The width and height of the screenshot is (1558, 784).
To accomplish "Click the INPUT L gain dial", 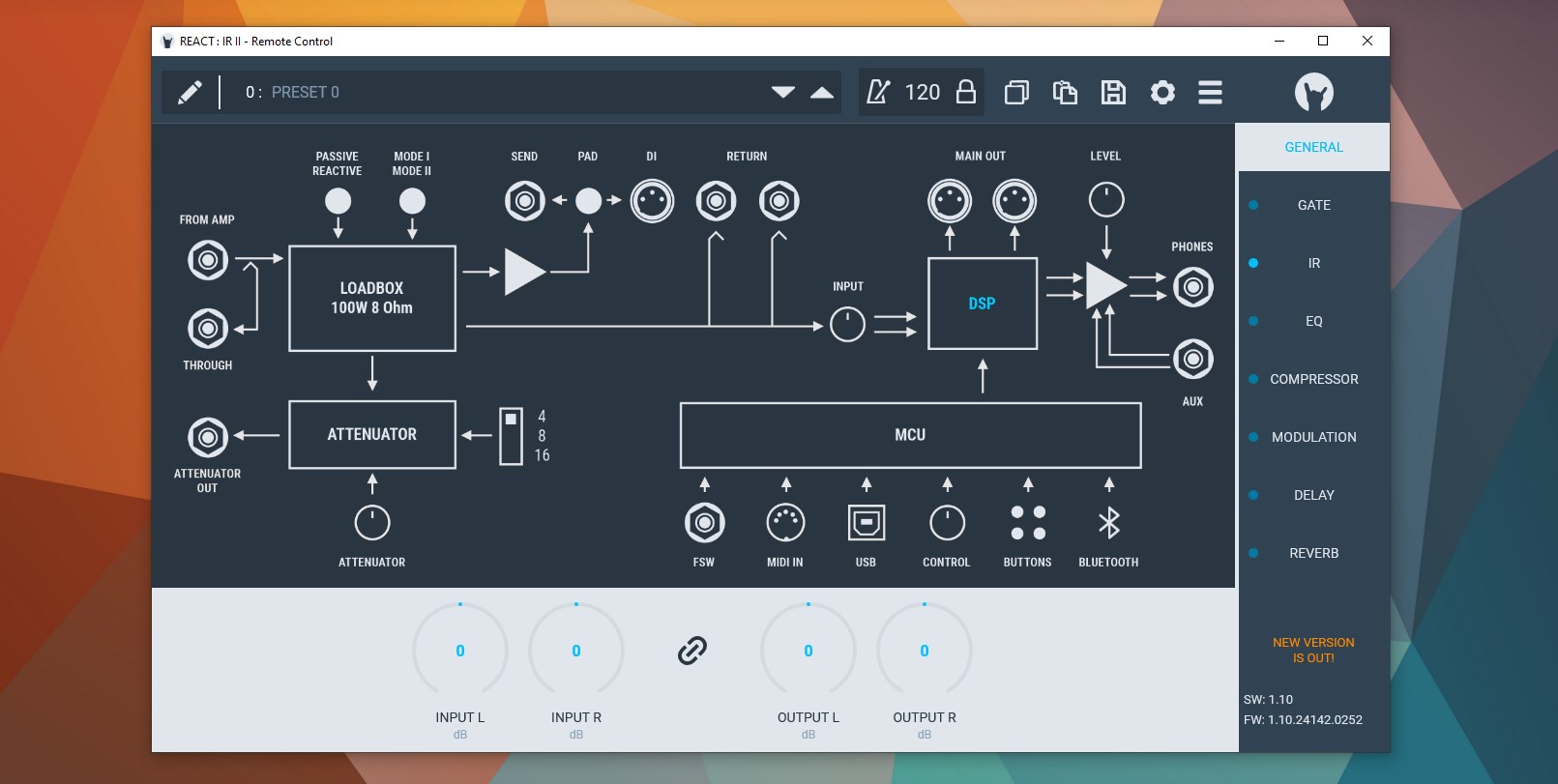I will [460, 651].
